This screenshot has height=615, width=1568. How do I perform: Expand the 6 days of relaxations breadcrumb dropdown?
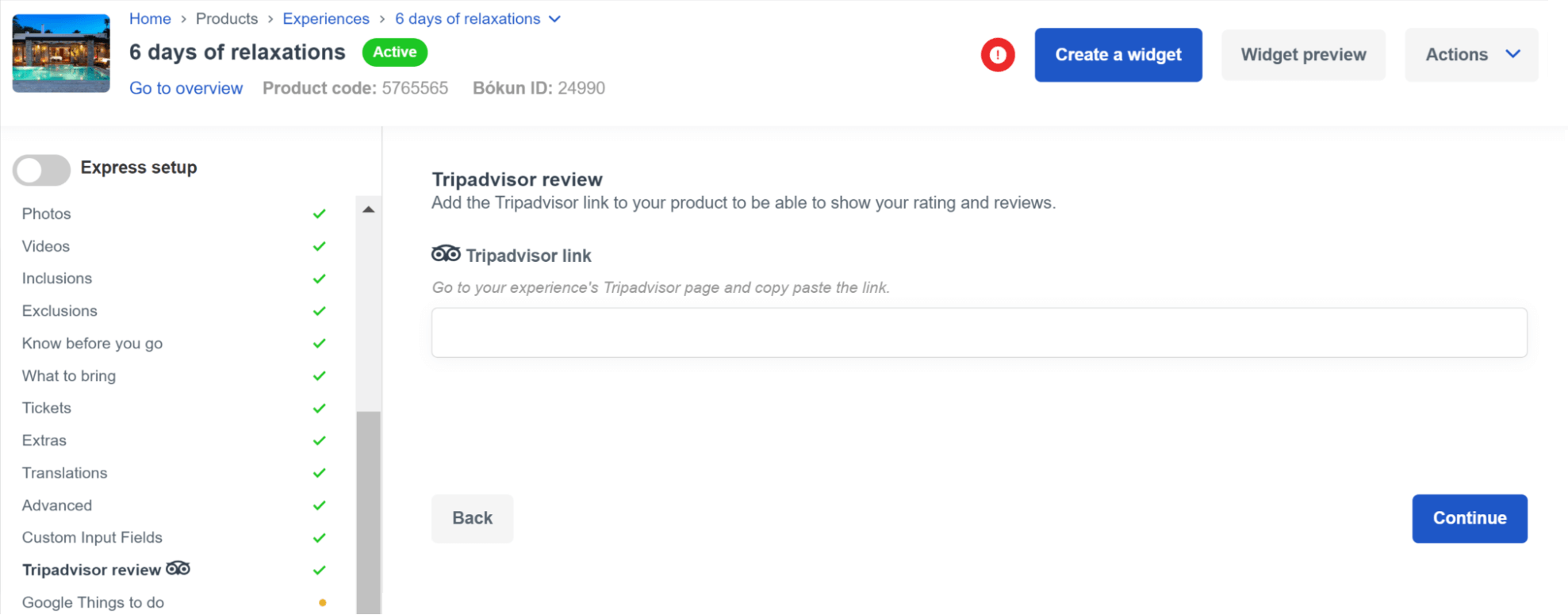tap(555, 19)
